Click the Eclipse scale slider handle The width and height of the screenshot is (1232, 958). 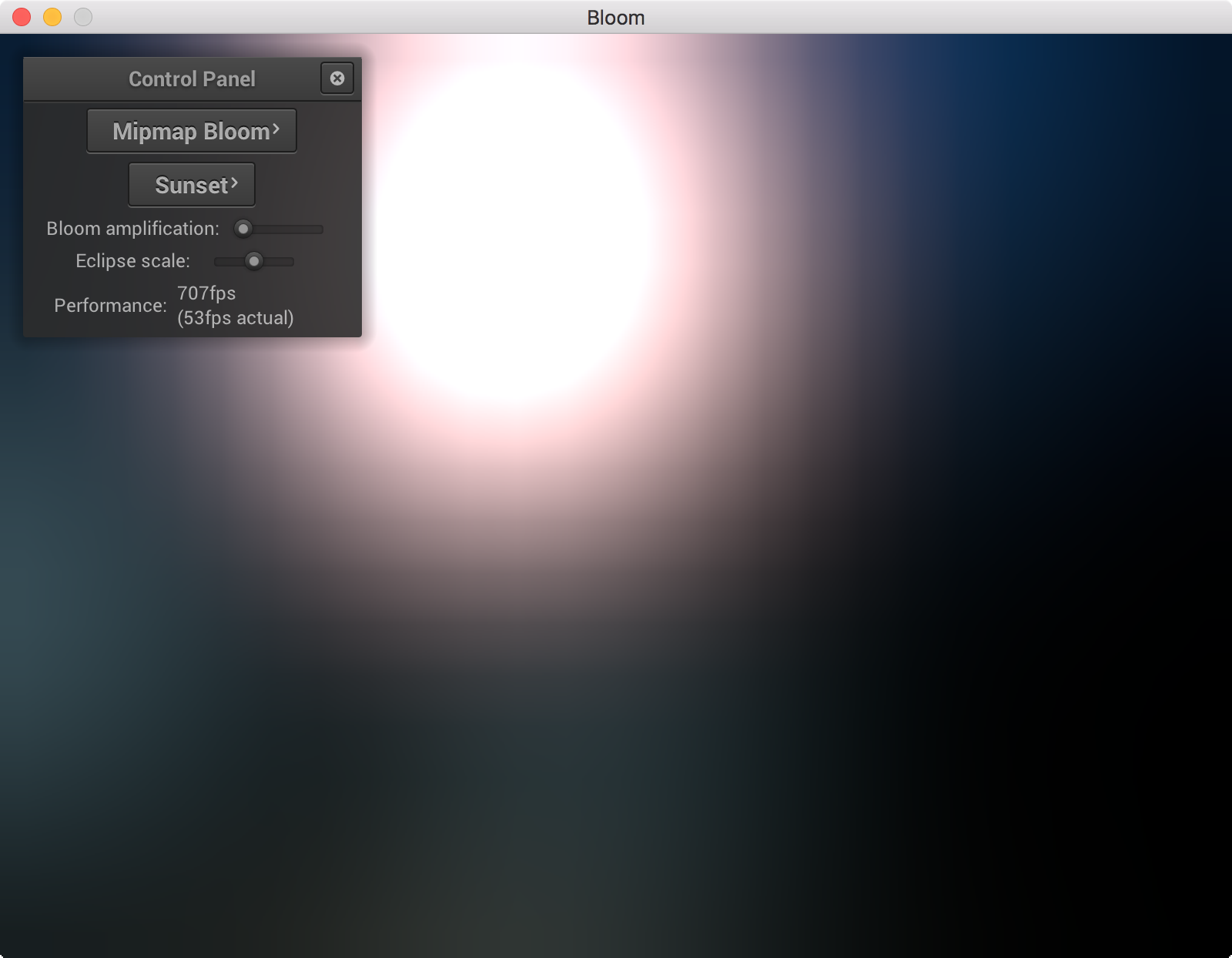(x=254, y=261)
